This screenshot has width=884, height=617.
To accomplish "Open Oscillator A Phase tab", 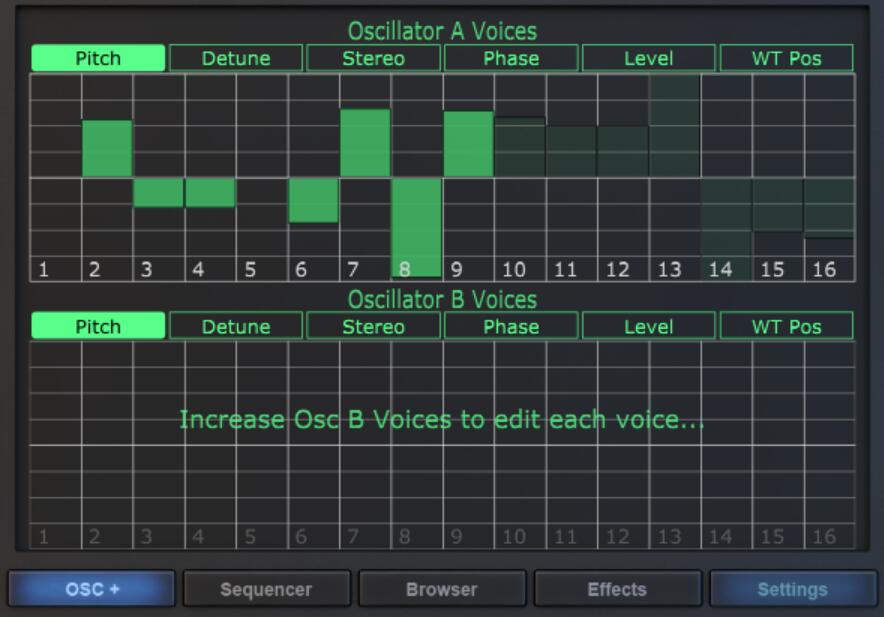I will point(511,58).
